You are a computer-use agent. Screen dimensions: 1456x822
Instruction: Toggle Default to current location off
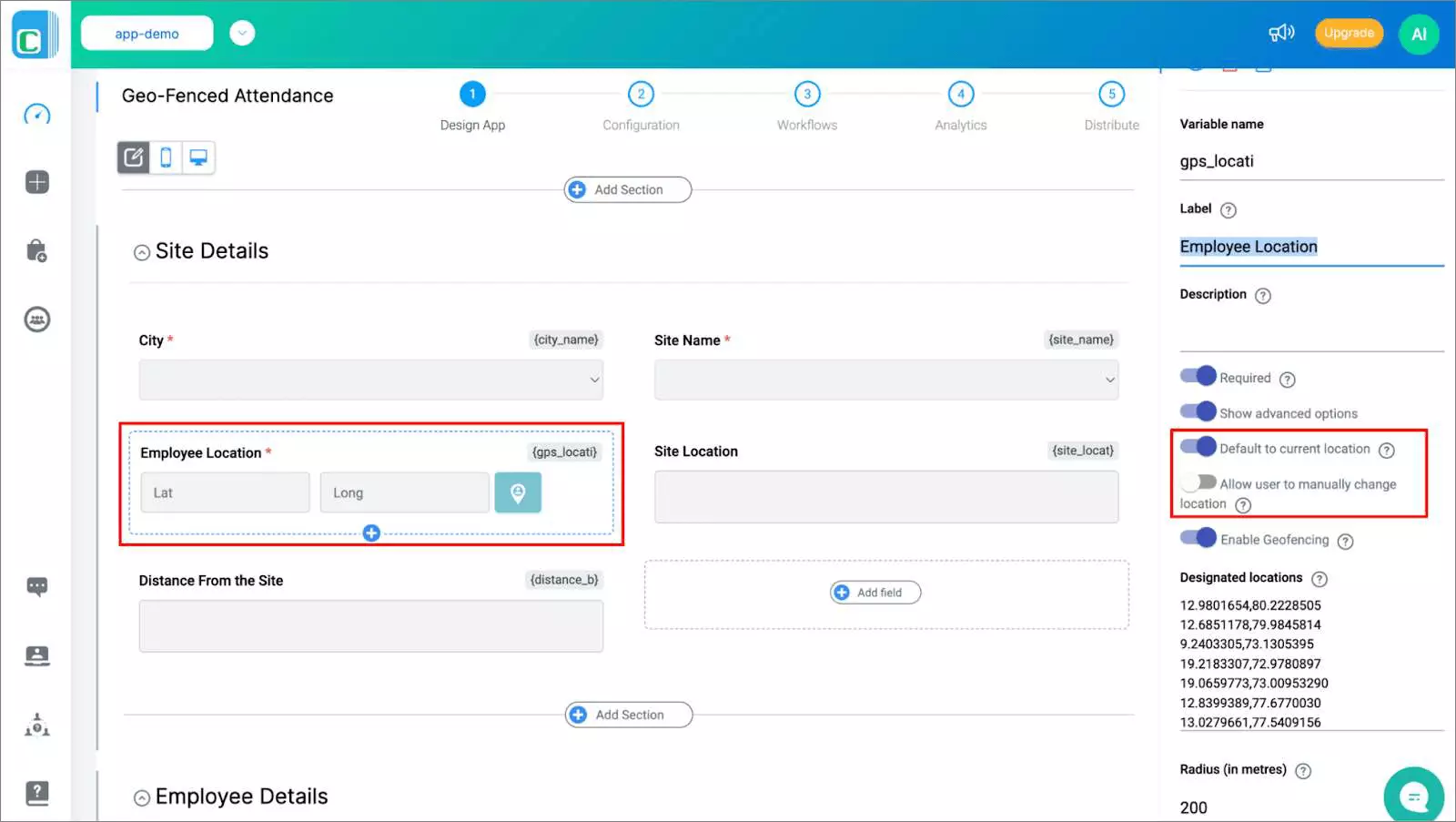1200,446
